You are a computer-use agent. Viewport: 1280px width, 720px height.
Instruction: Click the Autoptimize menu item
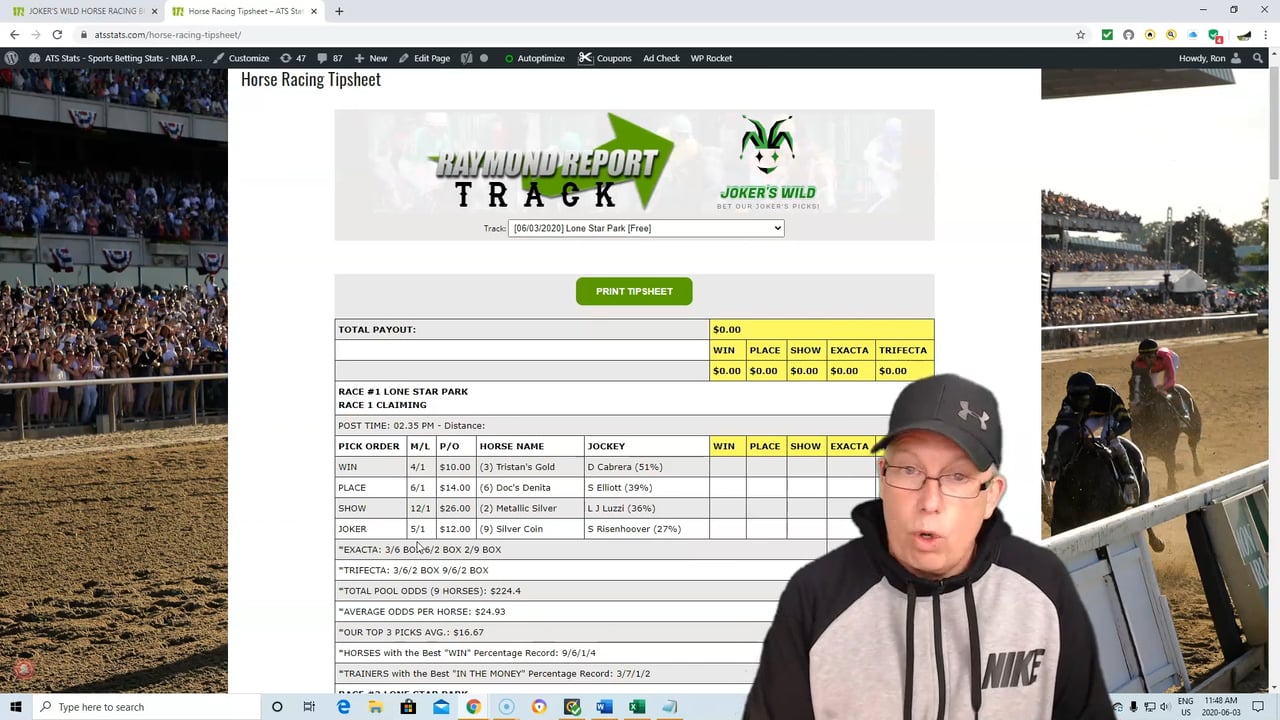(534, 58)
